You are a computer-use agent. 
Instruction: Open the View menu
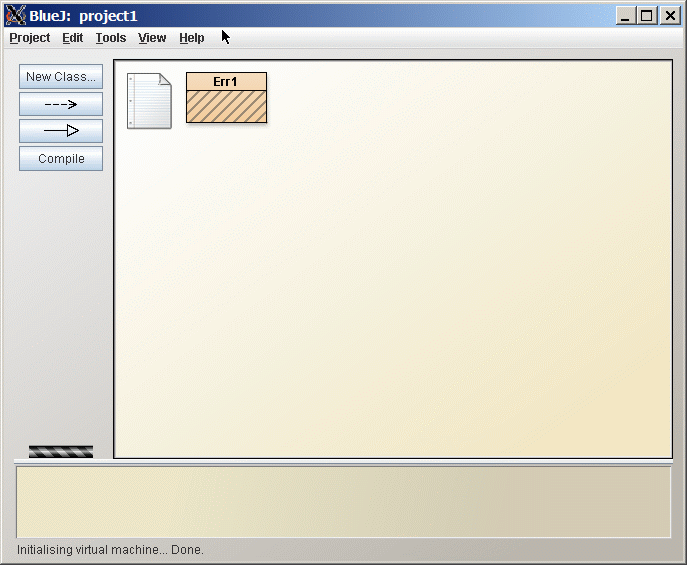[x=152, y=38]
